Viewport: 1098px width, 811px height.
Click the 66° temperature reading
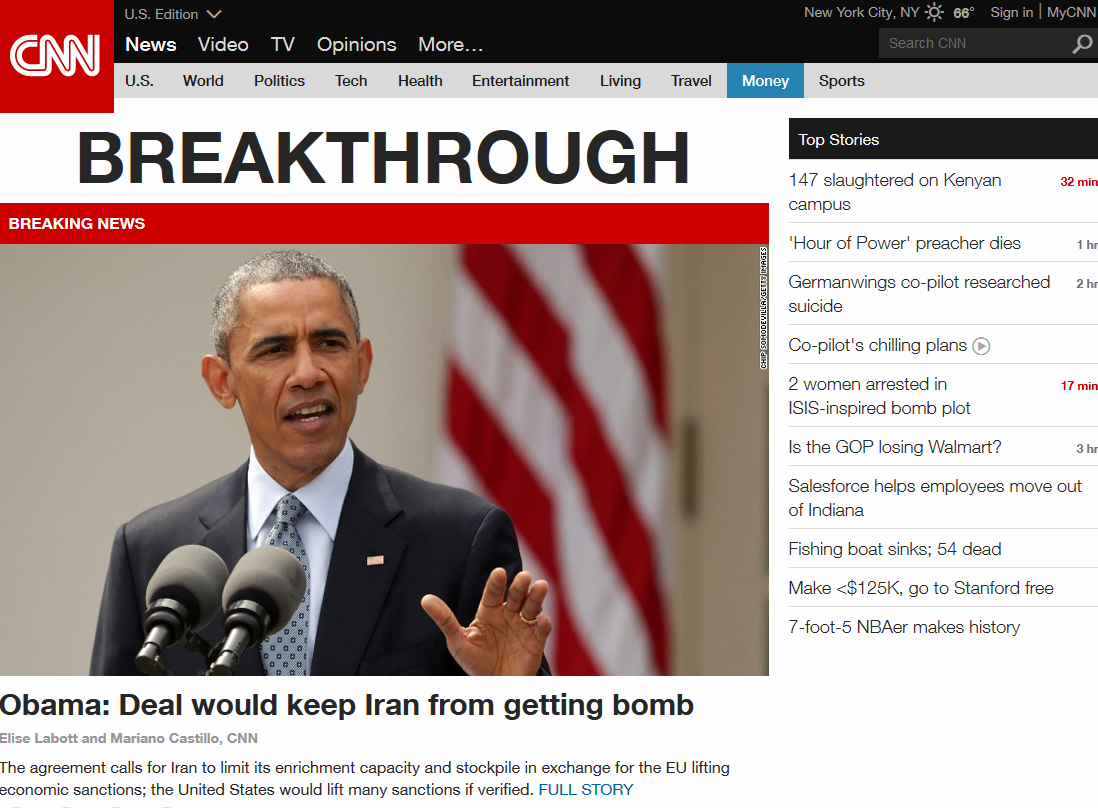pyautogui.click(x=964, y=13)
